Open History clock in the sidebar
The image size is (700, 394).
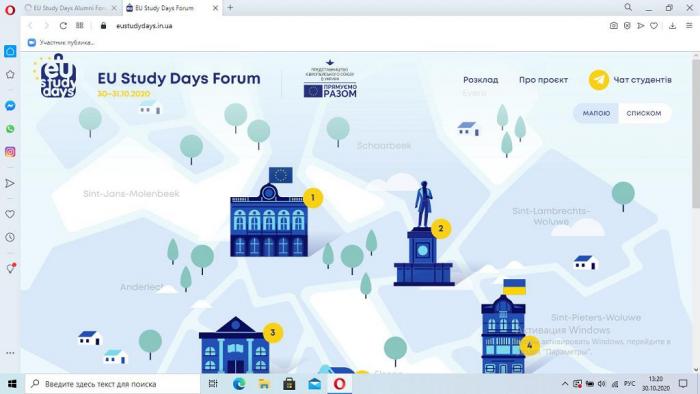[10, 237]
